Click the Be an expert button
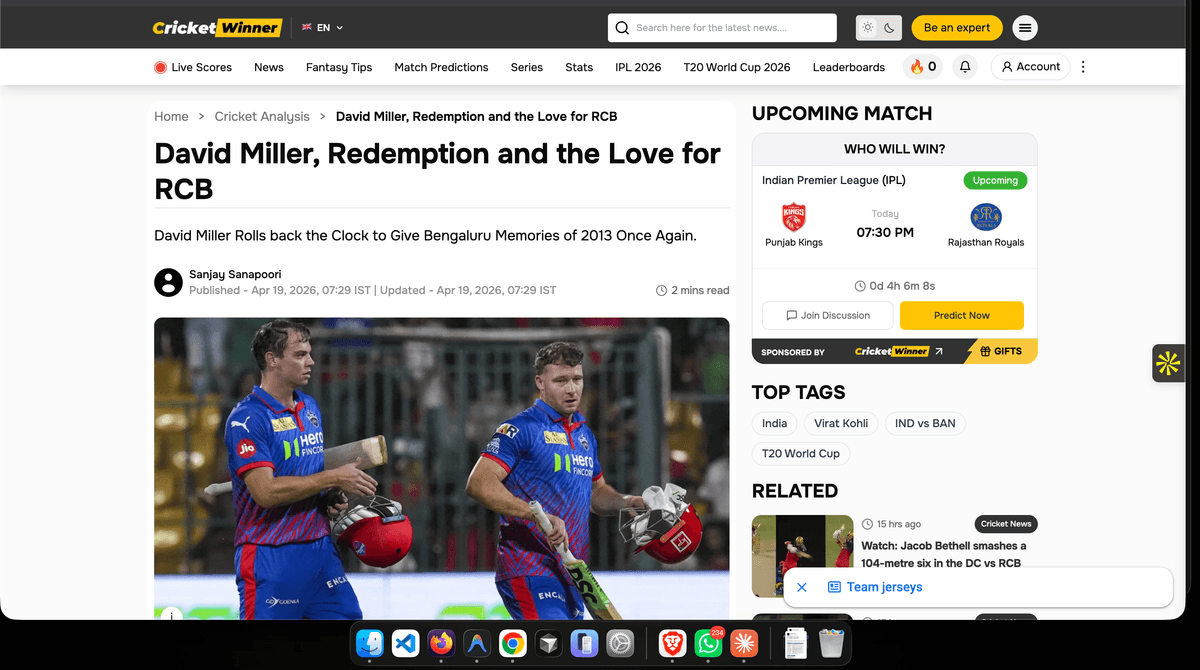This screenshot has width=1200, height=670. [957, 28]
